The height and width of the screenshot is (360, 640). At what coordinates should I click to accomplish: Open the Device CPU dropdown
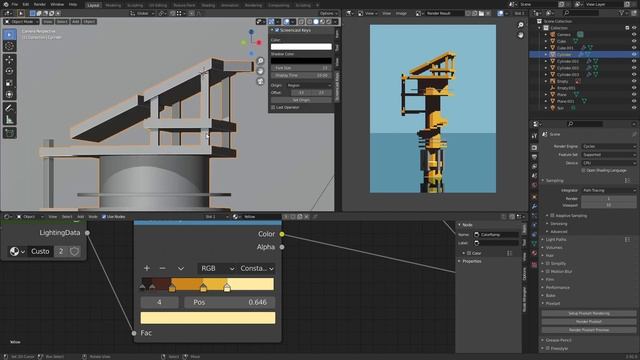pyautogui.click(x=609, y=163)
